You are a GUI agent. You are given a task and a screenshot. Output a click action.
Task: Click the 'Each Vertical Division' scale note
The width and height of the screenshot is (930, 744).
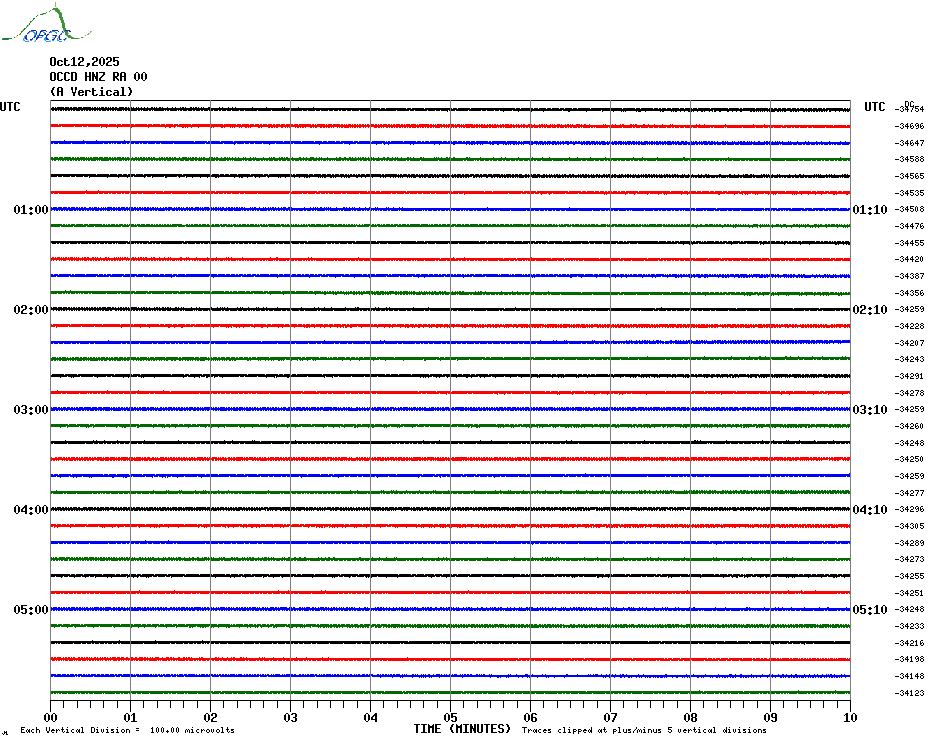(x=127, y=730)
